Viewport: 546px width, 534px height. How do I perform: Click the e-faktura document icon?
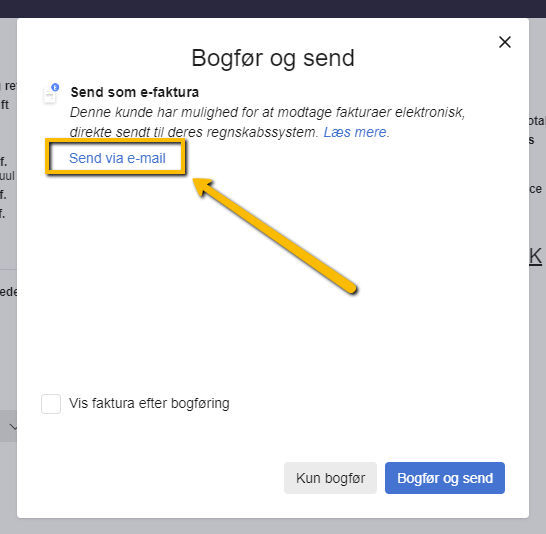[x=50, y=95]
